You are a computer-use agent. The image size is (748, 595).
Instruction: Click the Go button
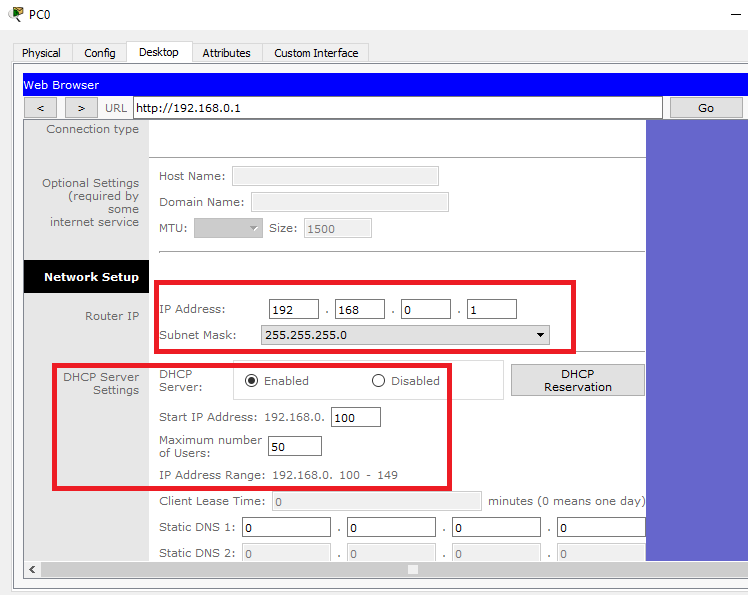coord(706,108)
